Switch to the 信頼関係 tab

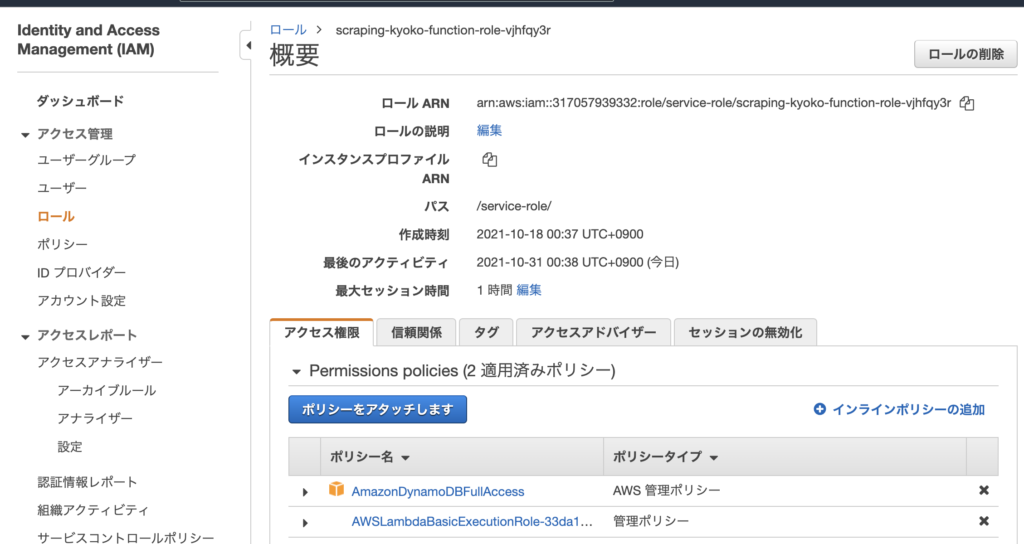[x=417, y=332]
